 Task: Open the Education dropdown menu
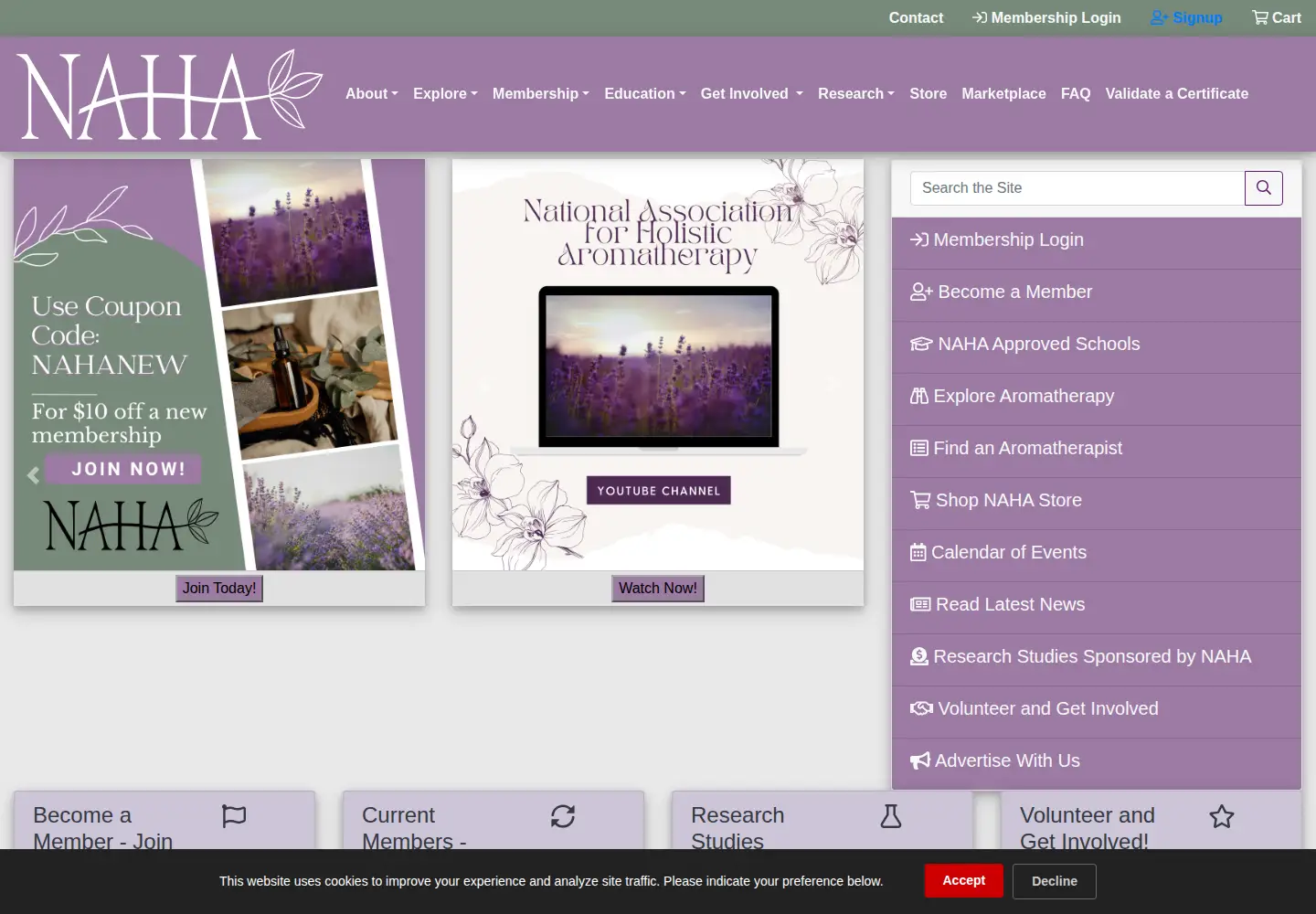point(645,94)
